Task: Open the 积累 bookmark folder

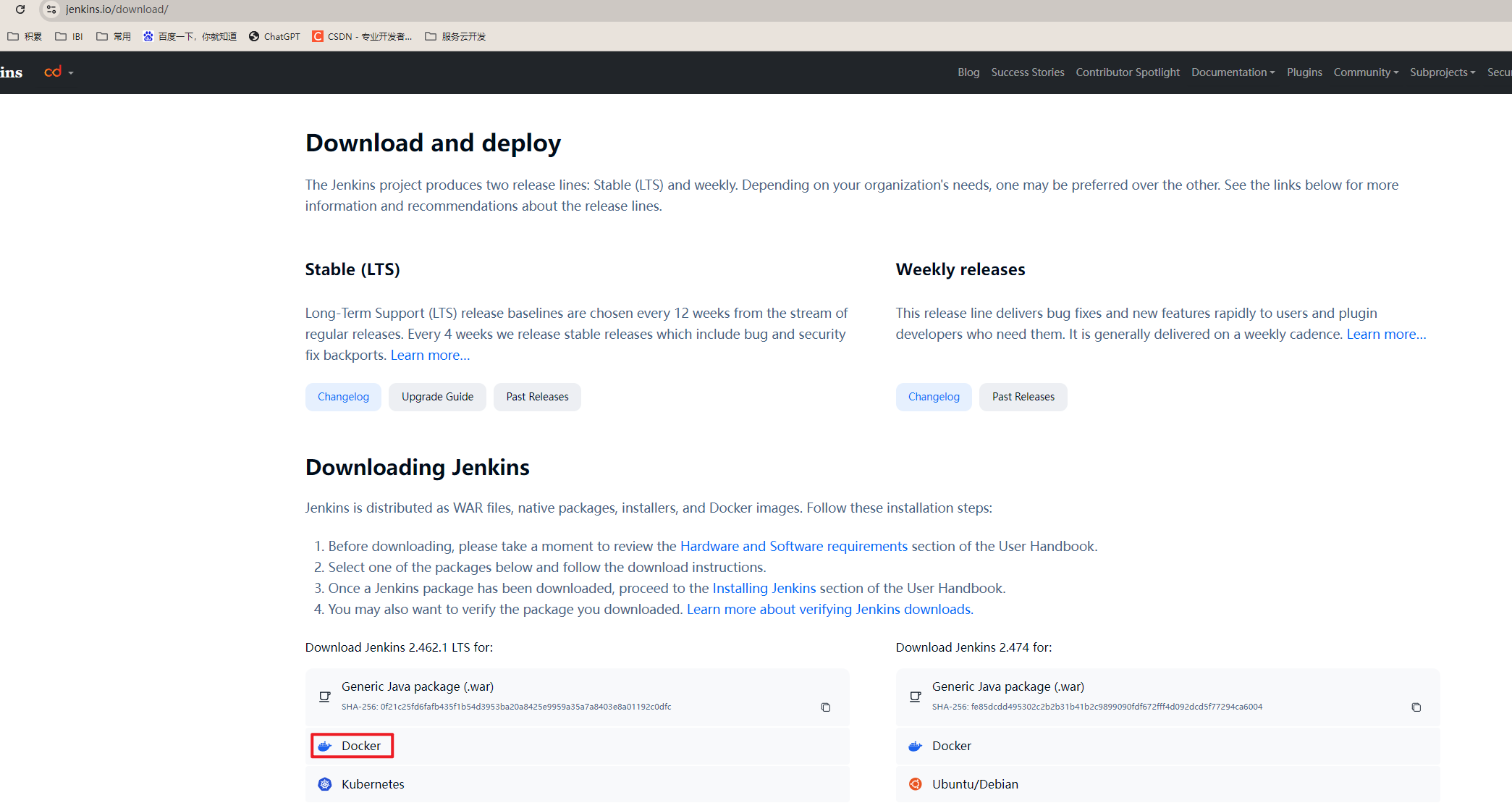Action: pos(25,36)
